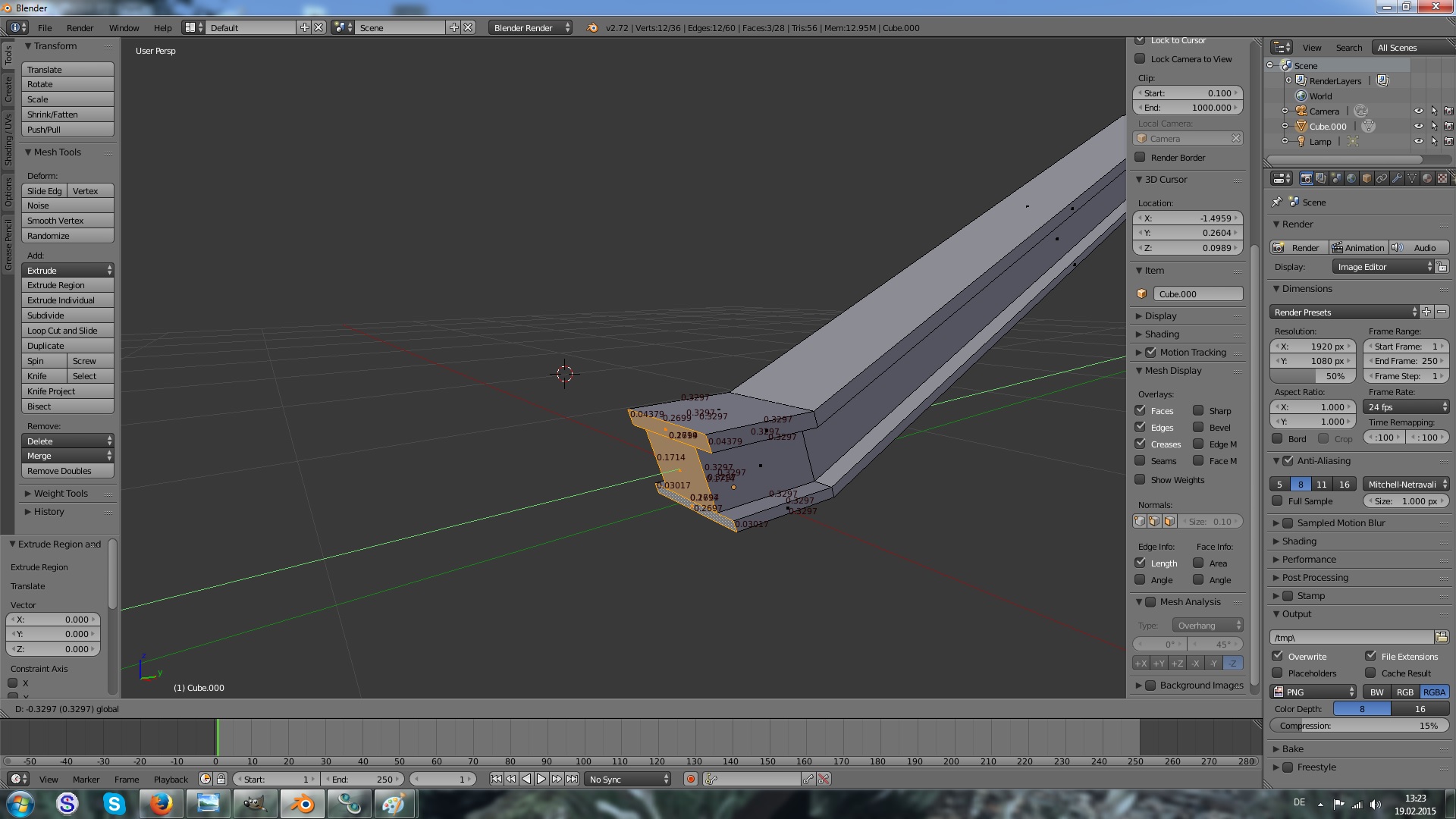Play animation in reverse in timeline

[x=526, y=779]
